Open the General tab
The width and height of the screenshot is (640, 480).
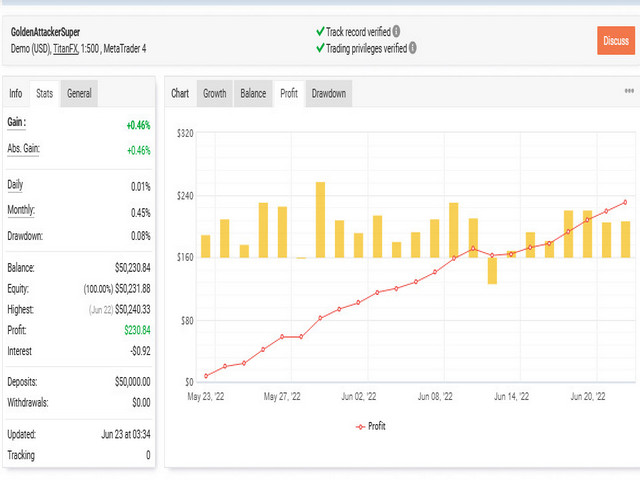[79, 93]
